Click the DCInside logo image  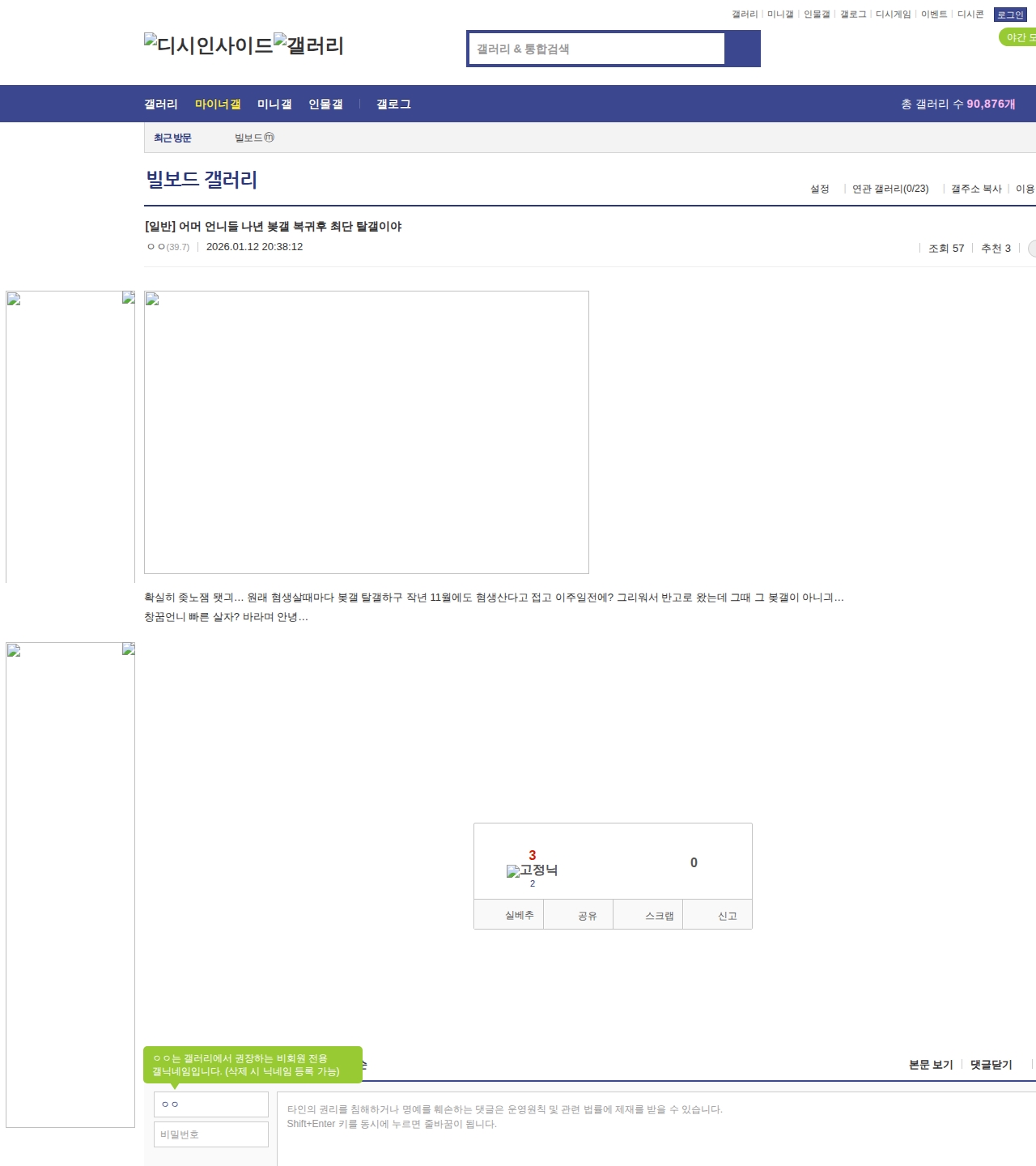pos(208,45)
